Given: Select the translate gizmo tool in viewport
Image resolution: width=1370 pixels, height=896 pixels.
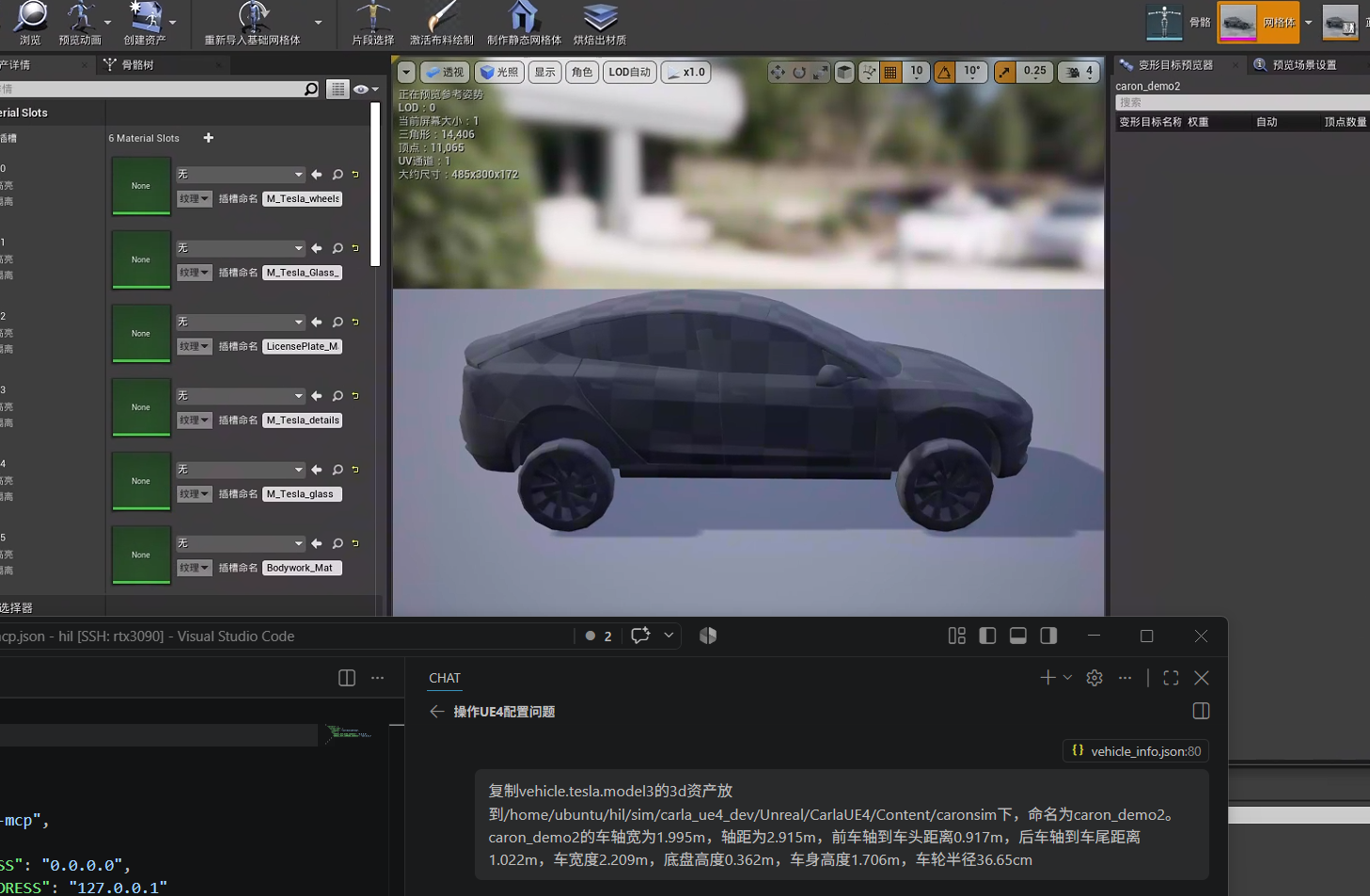Looking at the screenshot, I should (x=778, y=72).
